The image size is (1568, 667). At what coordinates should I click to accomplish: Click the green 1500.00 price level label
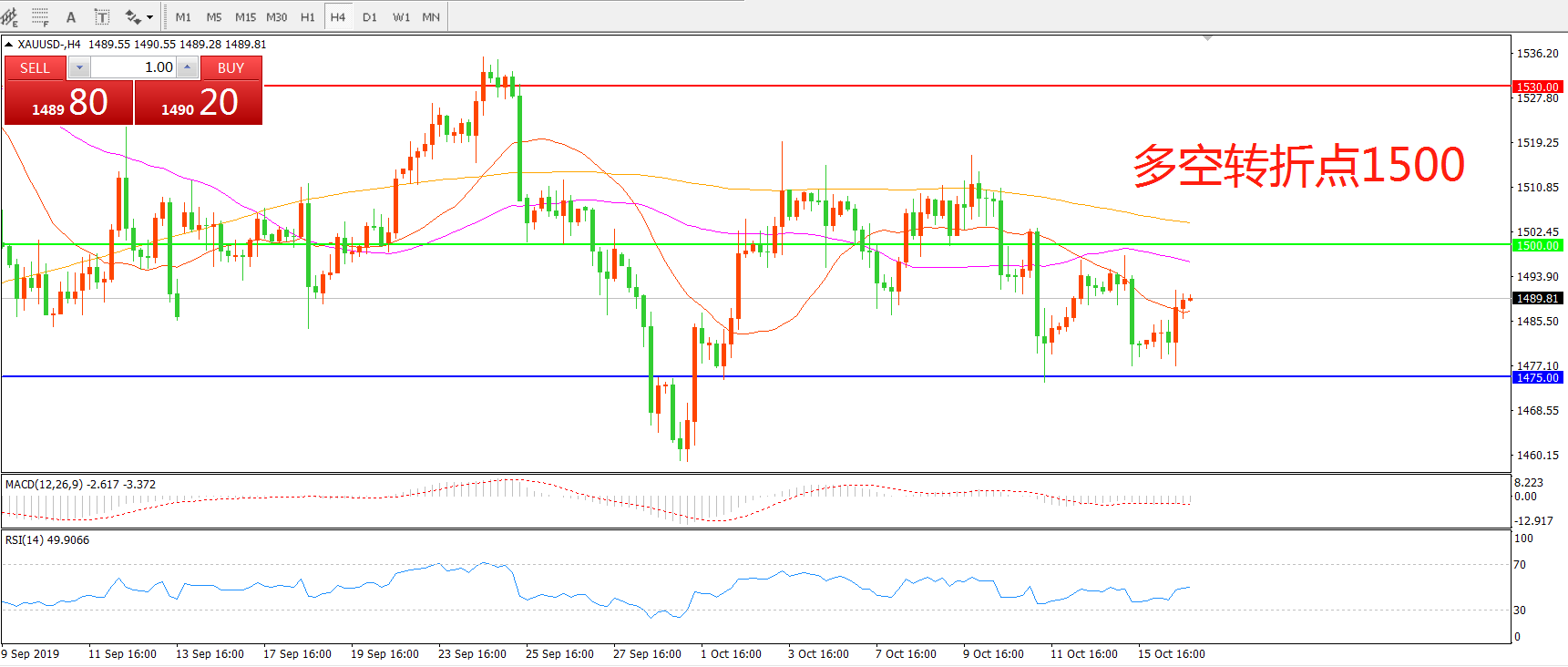pos(1537,245)
